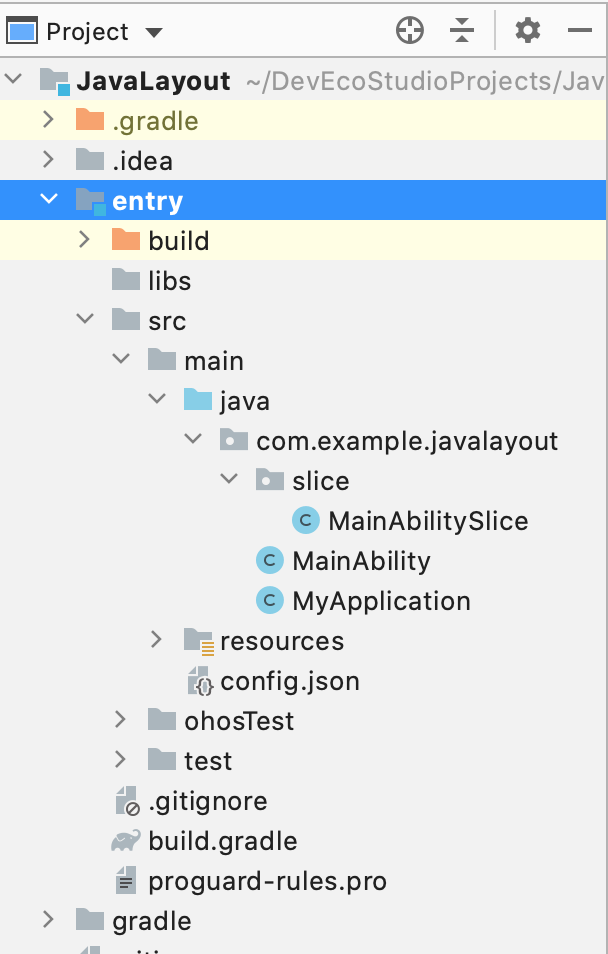The image size is (608, 954).
Task: Click the .gitignore file icon
Action: 125,801
